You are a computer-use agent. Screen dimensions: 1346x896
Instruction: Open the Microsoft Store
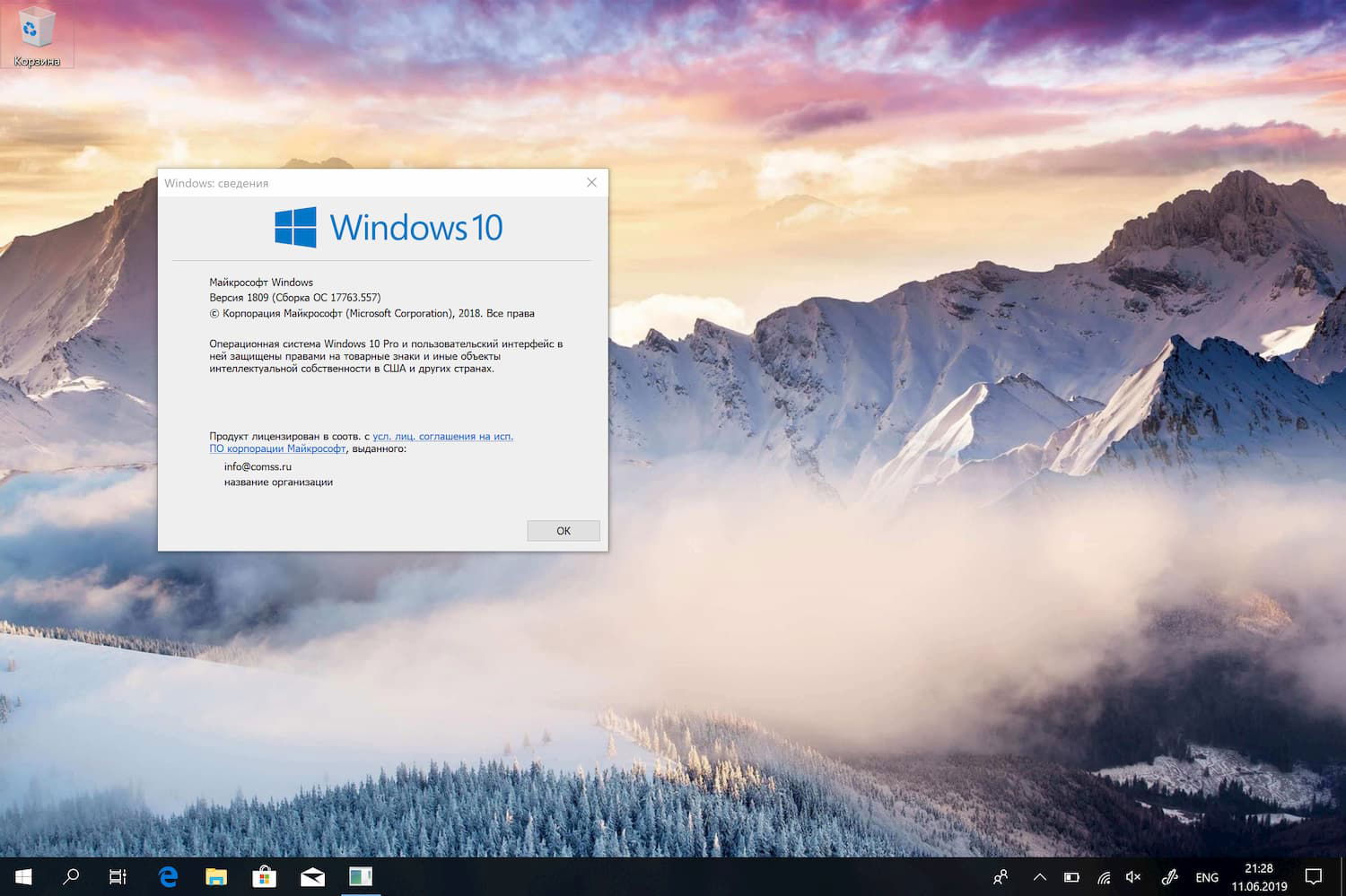(264, 876)
